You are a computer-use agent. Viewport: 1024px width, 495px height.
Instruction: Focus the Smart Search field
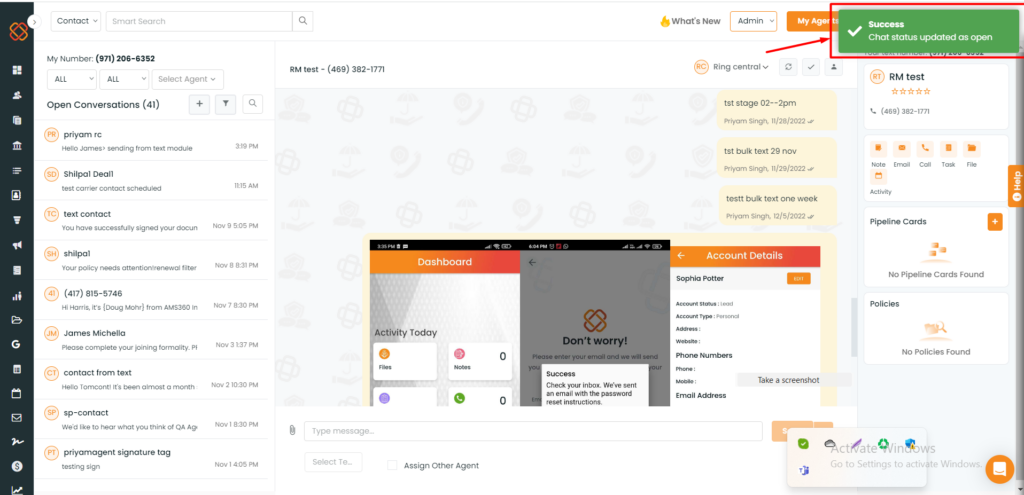(199, 21)
